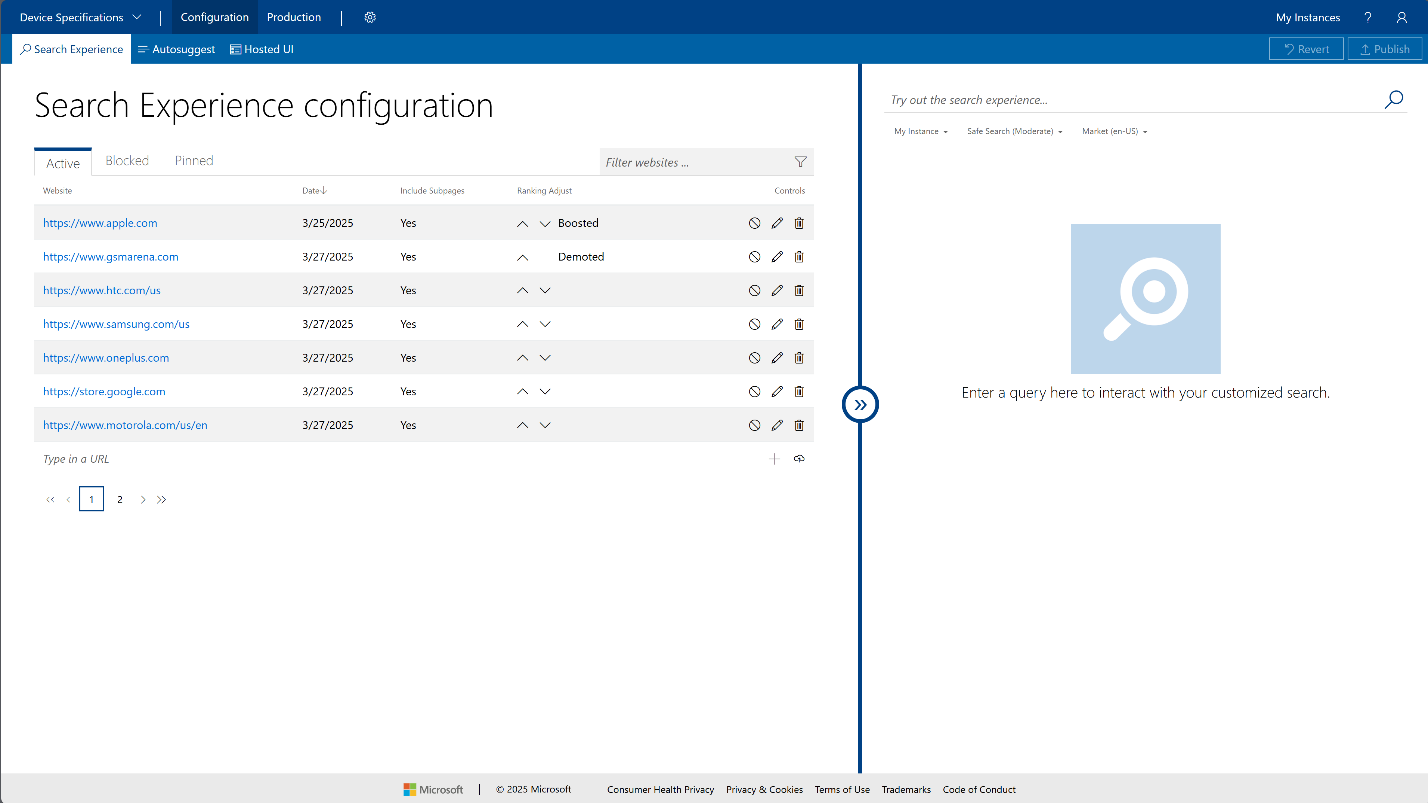Edit the gsmarena.com entry
The height and width of the screenshot is (803, 1428).
point(777,257)
